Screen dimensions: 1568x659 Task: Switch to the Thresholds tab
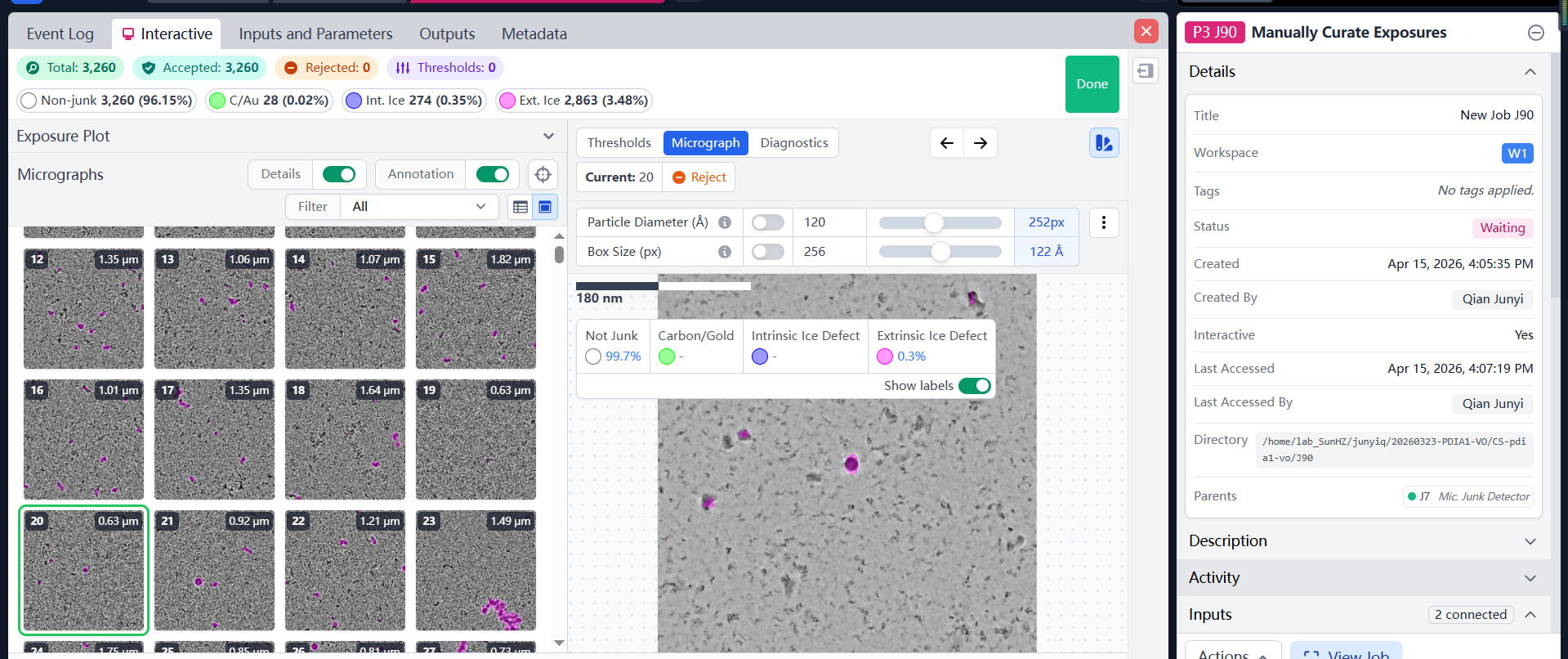(x=619, y=143)
